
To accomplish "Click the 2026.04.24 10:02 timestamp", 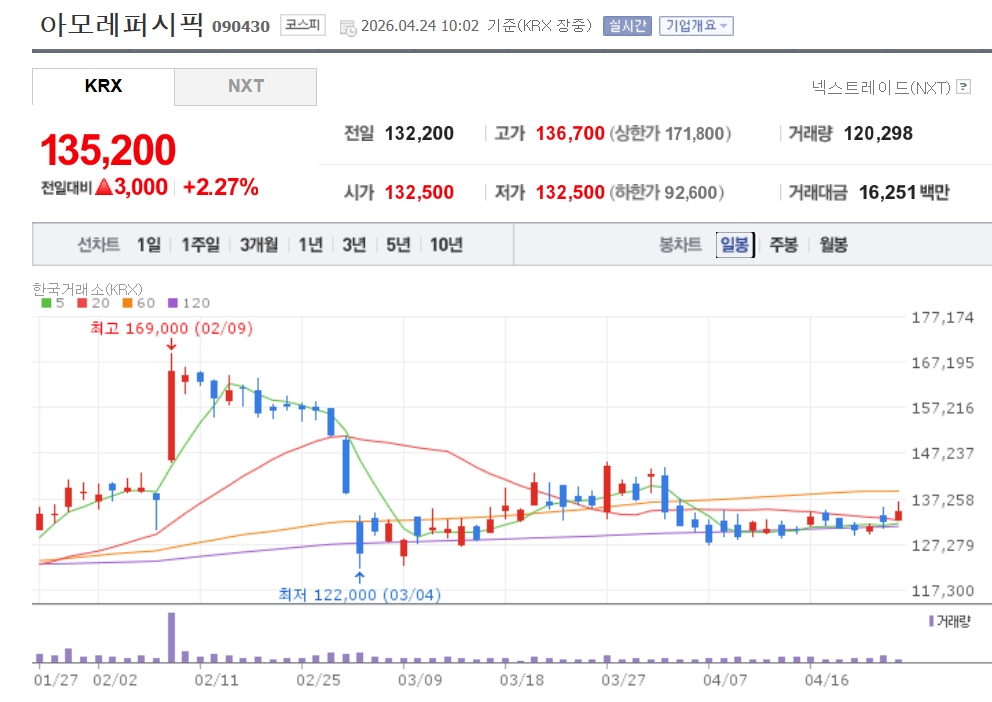I will 419,26.
